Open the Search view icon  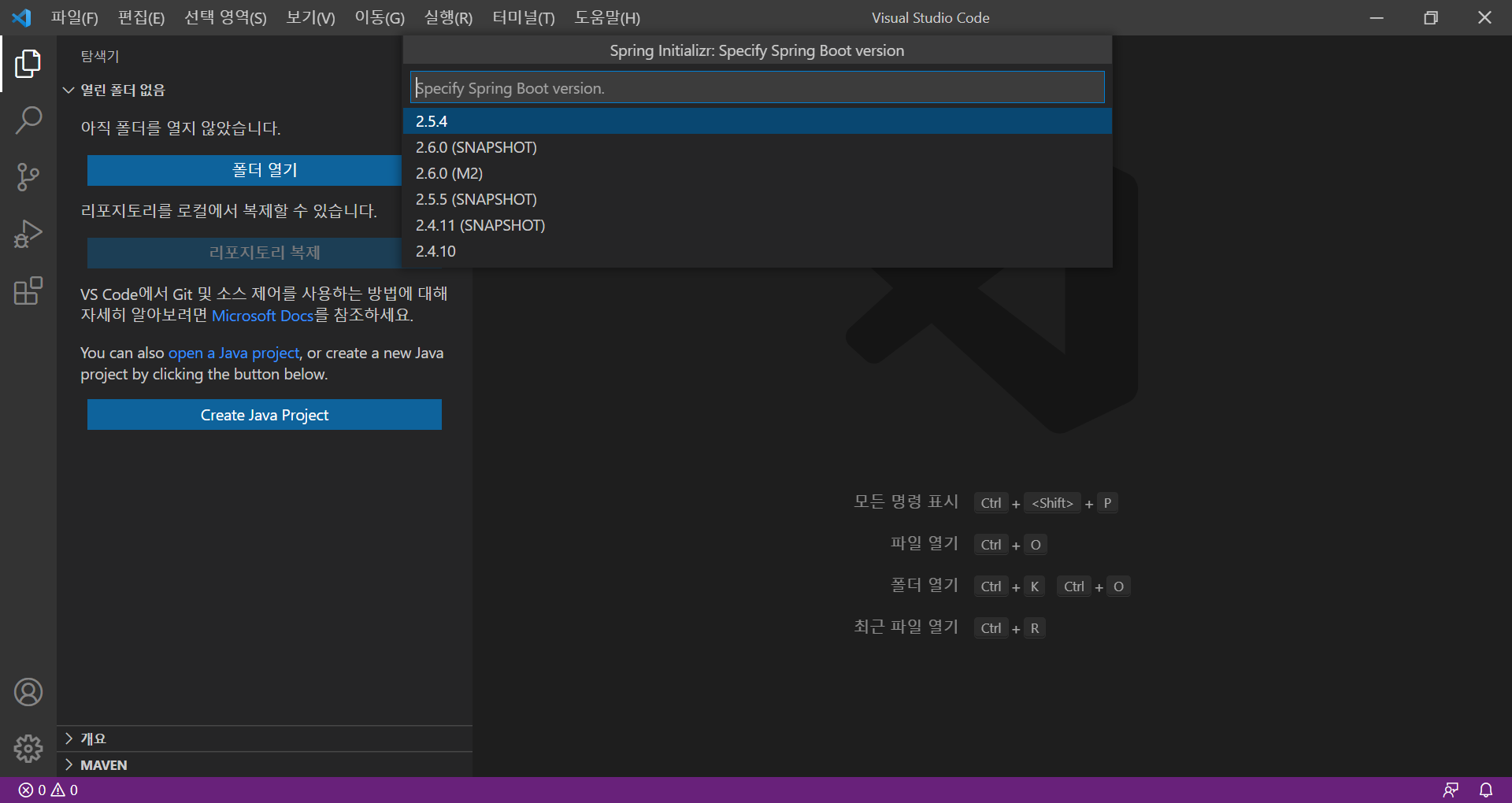tap(28, 120)
